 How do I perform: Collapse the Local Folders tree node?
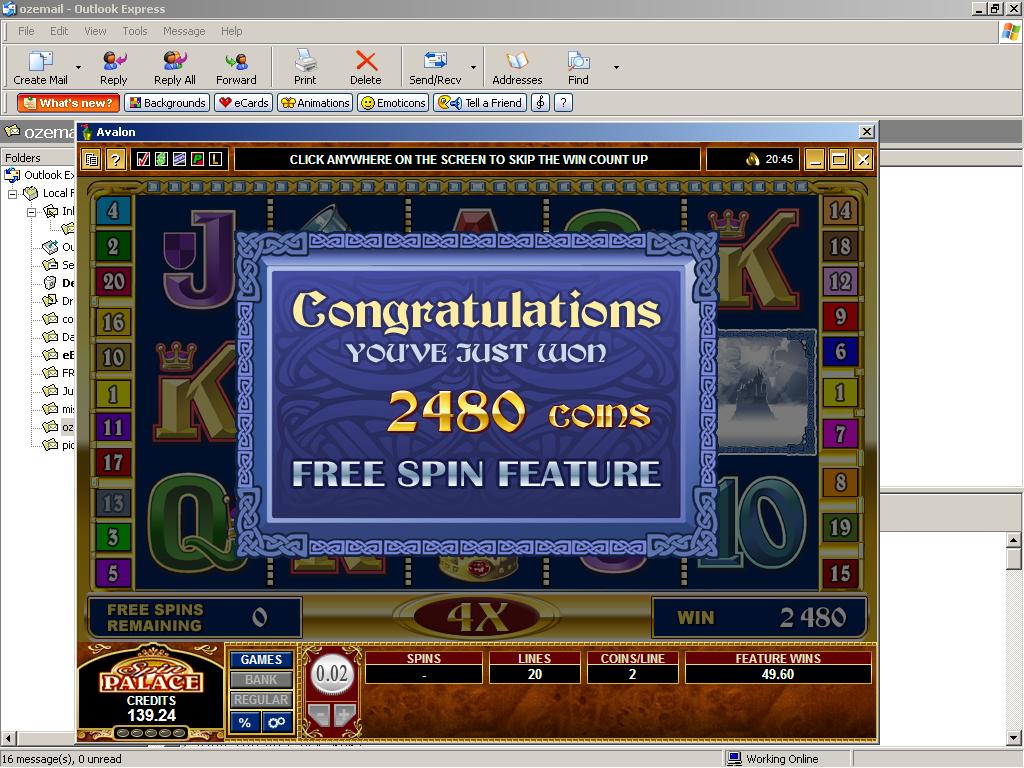click(14, 193)
